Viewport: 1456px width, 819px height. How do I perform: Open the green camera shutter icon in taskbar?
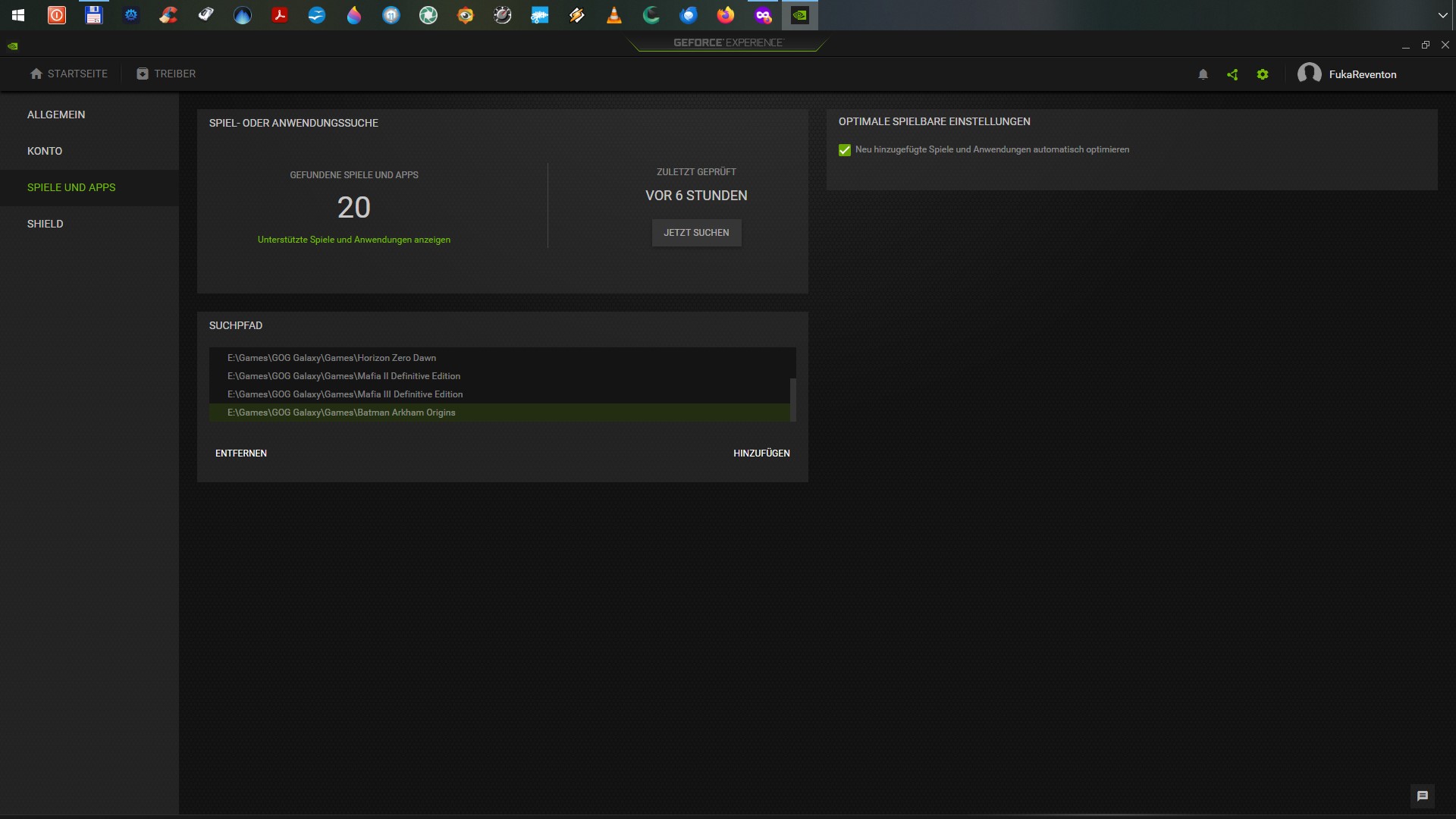click(428, 15)
